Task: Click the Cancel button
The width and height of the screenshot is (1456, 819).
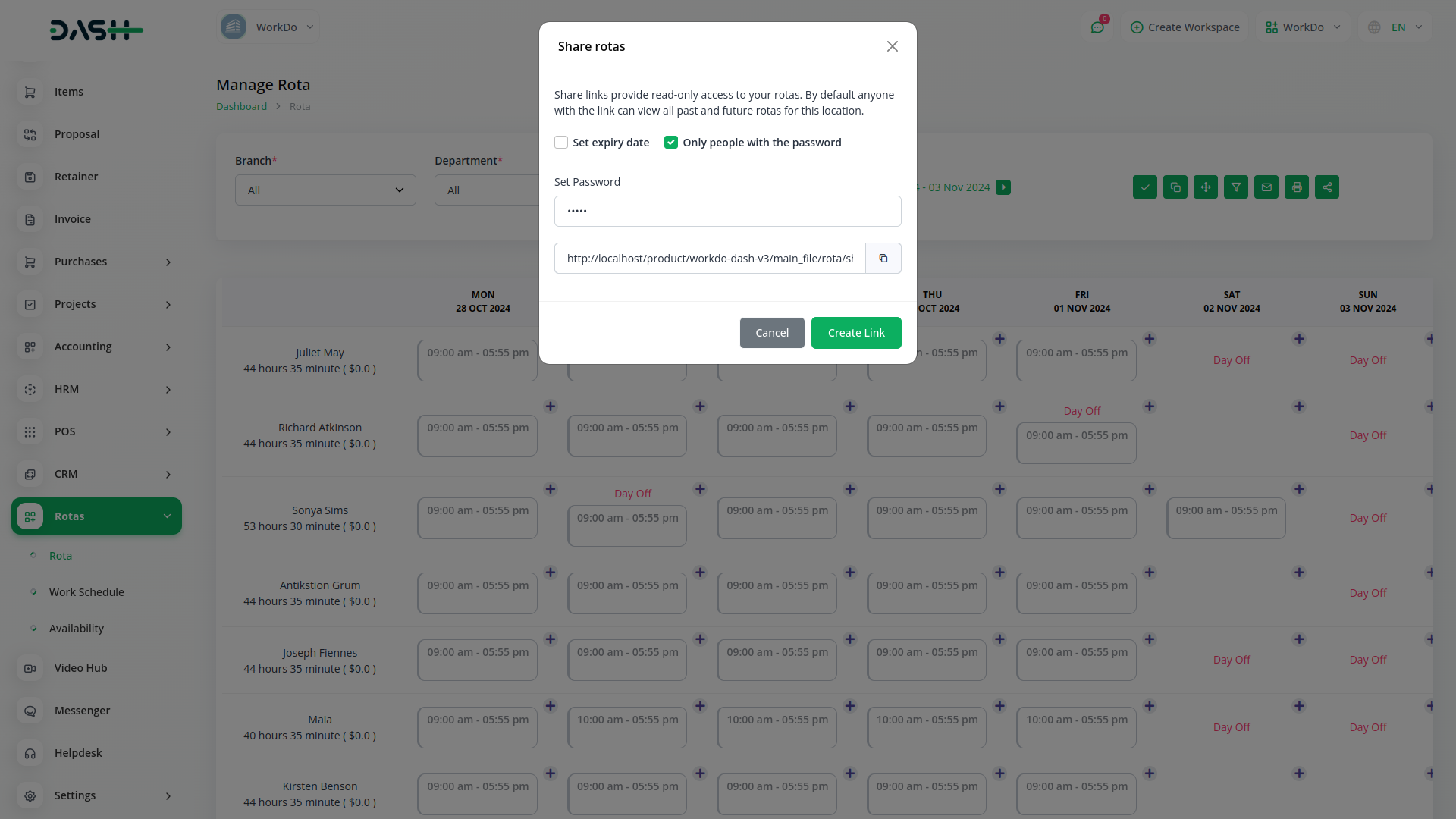Action: click(x=771, y=333)
